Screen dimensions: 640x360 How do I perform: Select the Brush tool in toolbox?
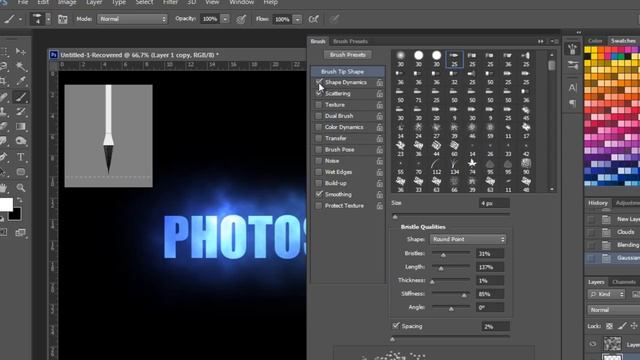tap(20, 97)
